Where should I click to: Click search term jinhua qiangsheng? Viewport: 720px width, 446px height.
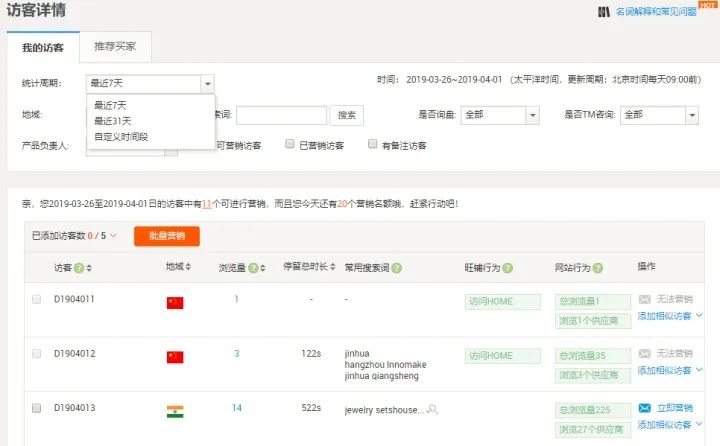pos(382,376)
